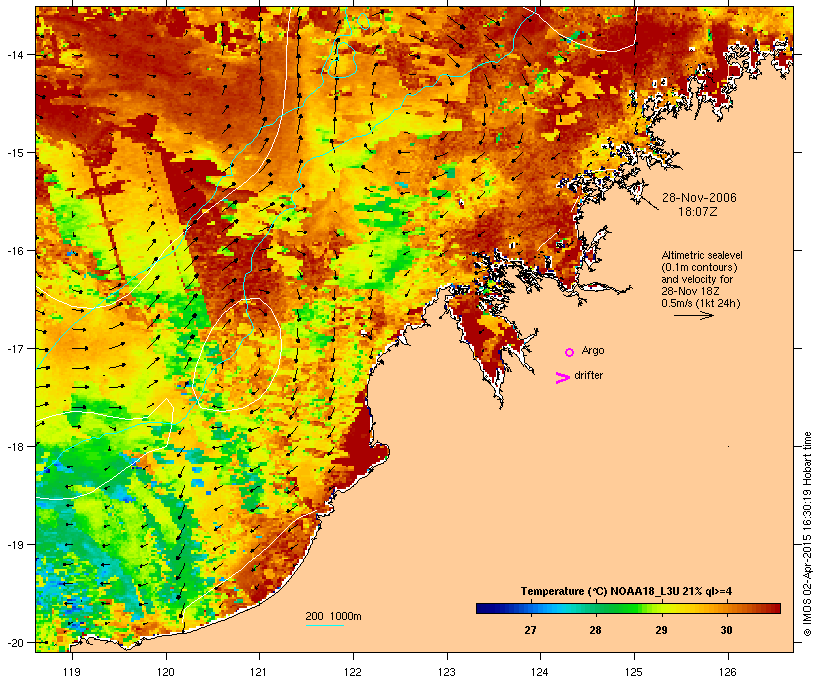
Task: Click the -14 latitude axis label
Action: click(x=15, y=54)
